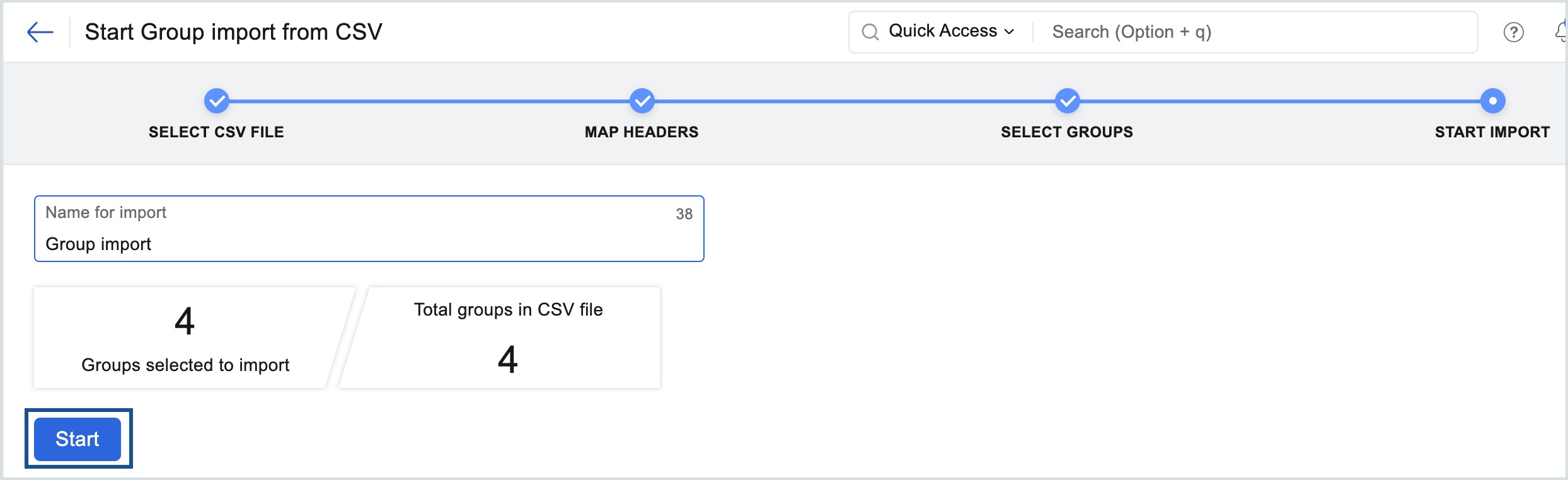The image size is (1568, 480).
Task: Click the checkmark icon above SELECT CSV FILE
Action: tap(216, 100)
